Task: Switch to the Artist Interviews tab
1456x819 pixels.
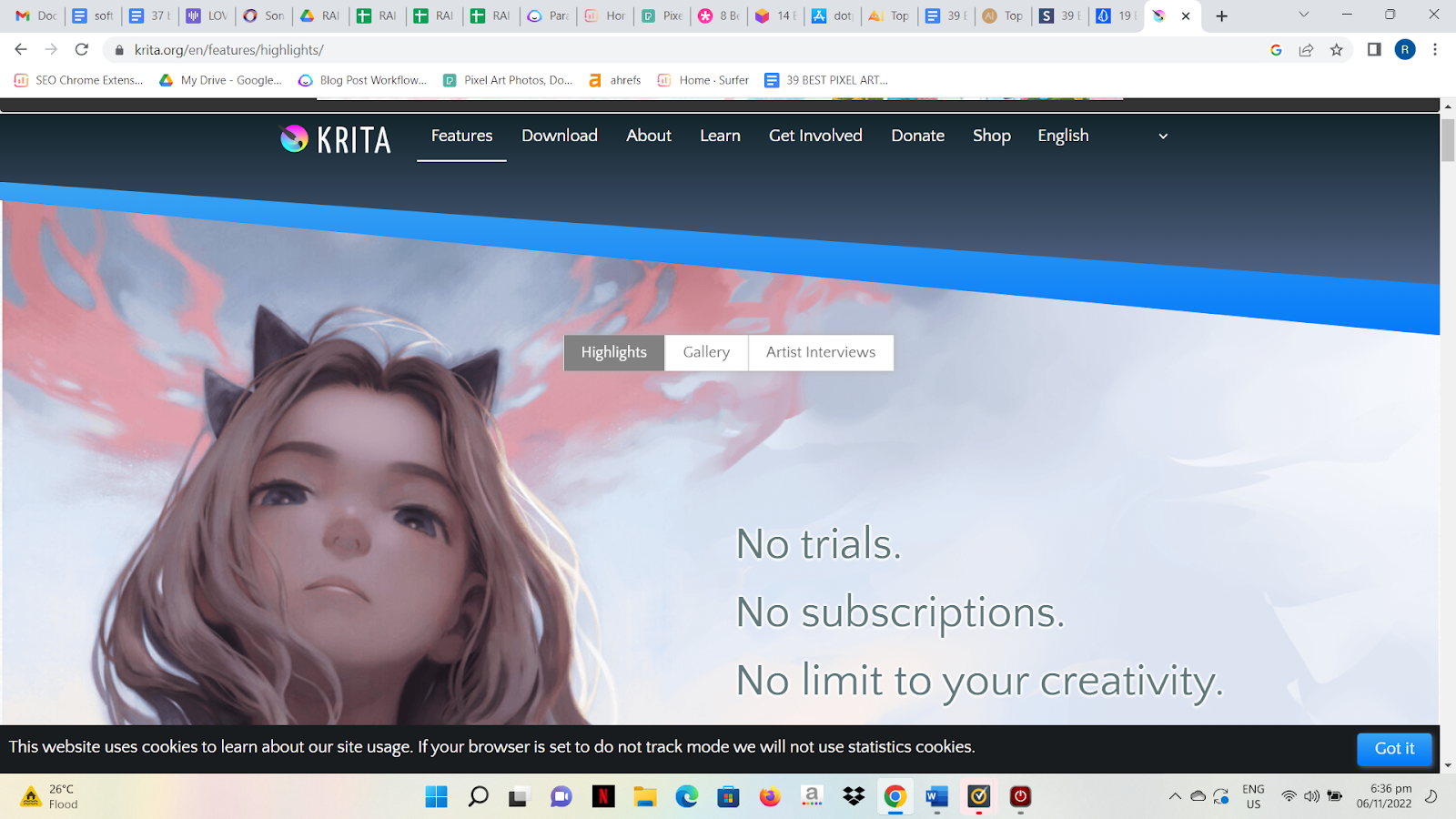Action: (x=821, y=353)
